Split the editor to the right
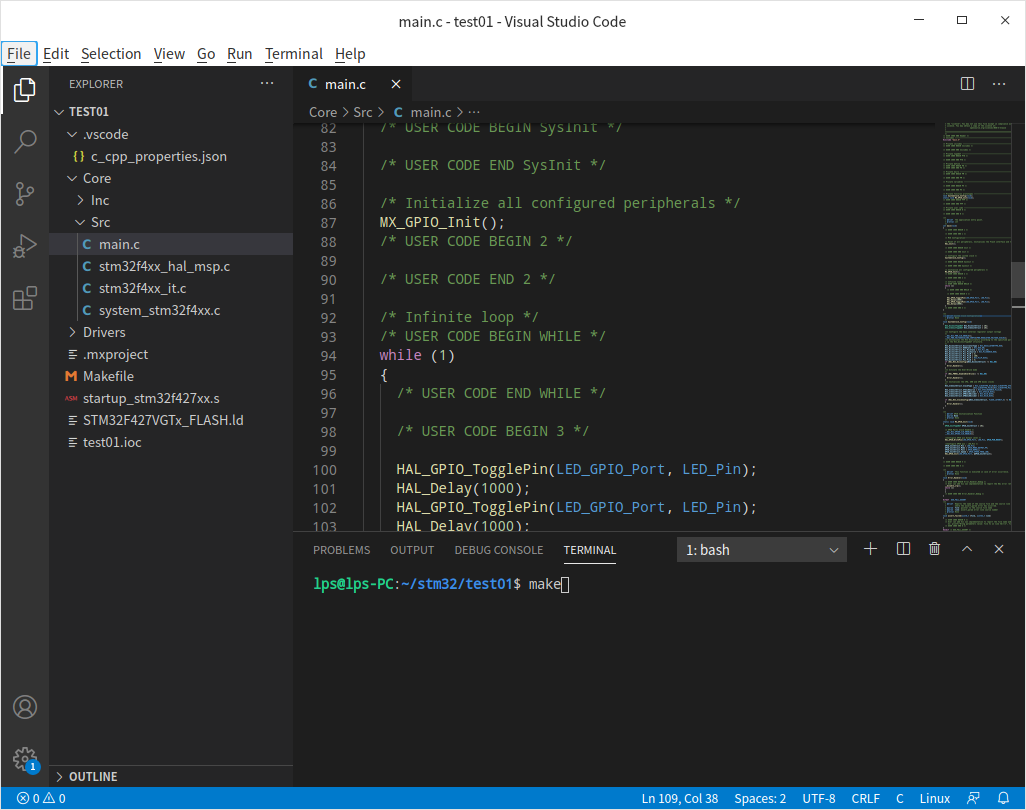The image size is (1026, 810). [967, 84]
